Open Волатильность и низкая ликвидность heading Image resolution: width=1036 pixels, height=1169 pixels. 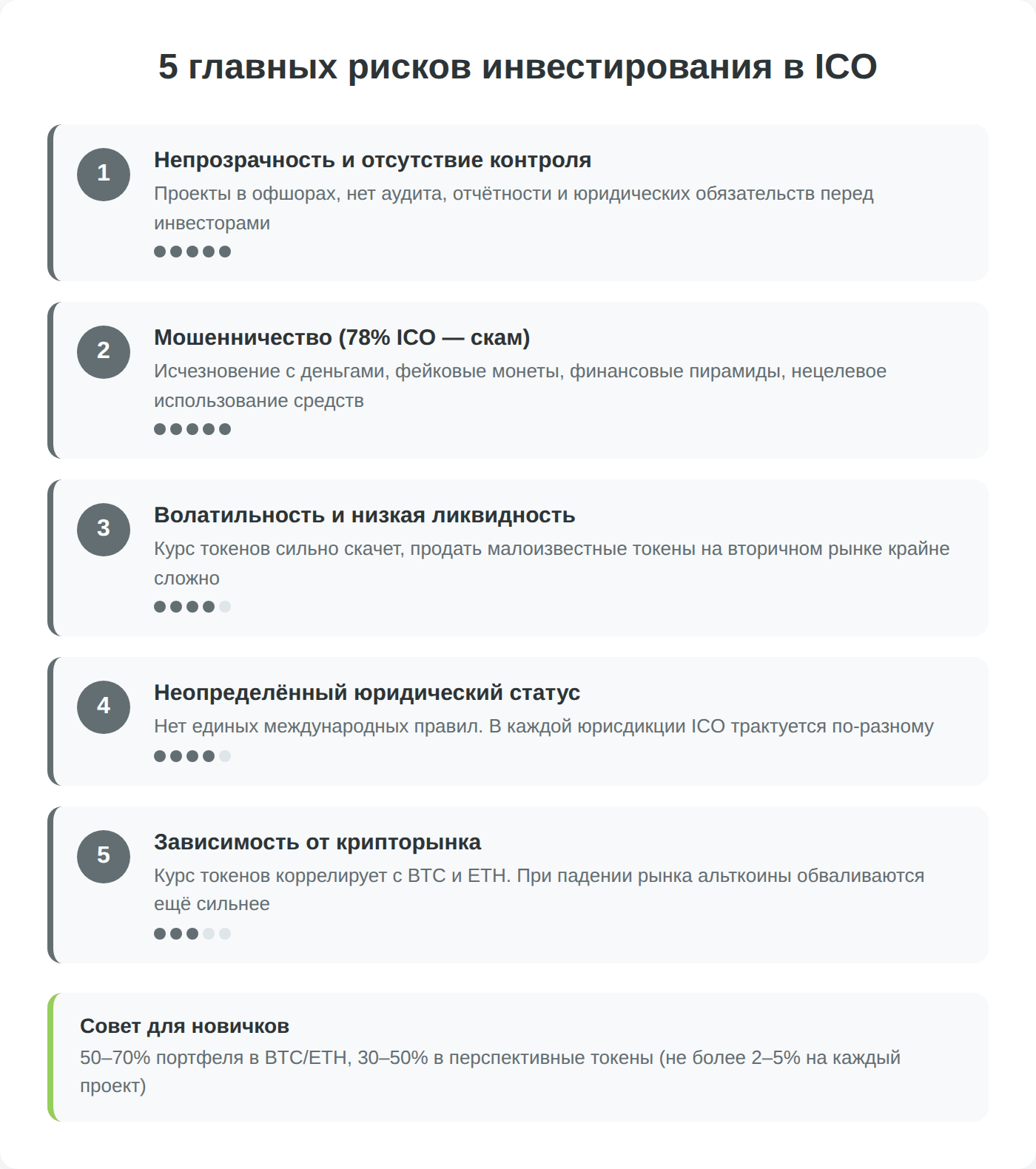click(364, 515)
